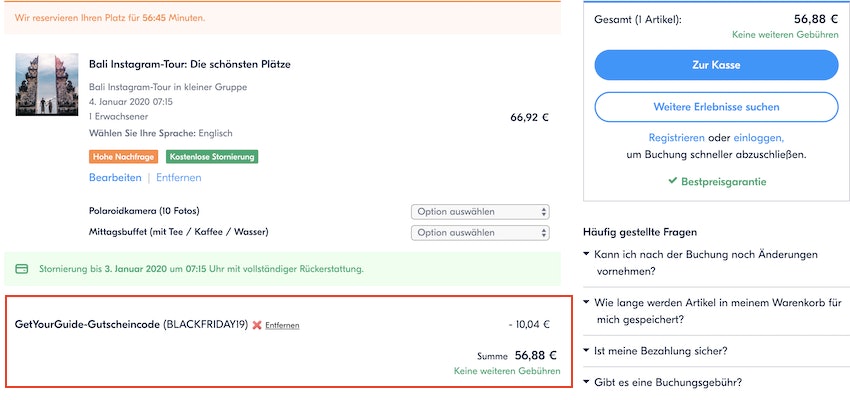Click 'Entfernen' next to voucher code

(282, 325)
